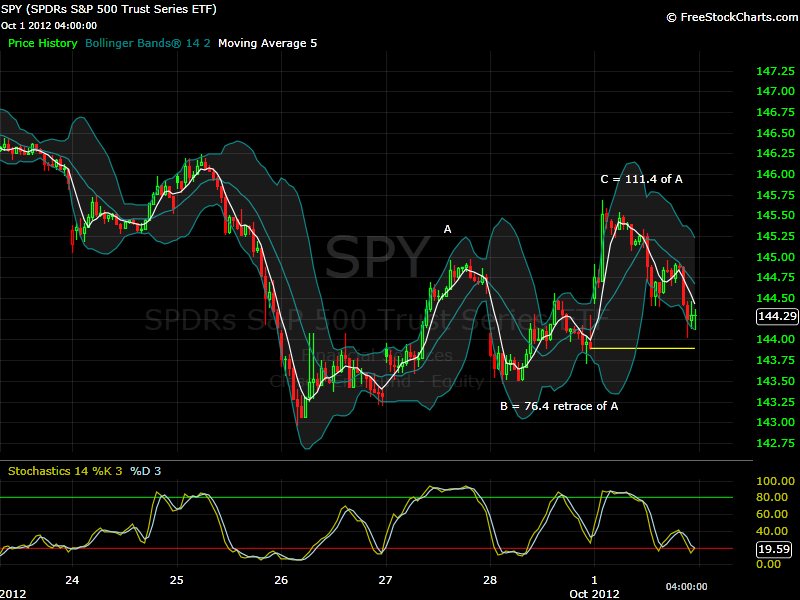
Task: Click the date label 26 on time axis
Action: pos(281,580)
